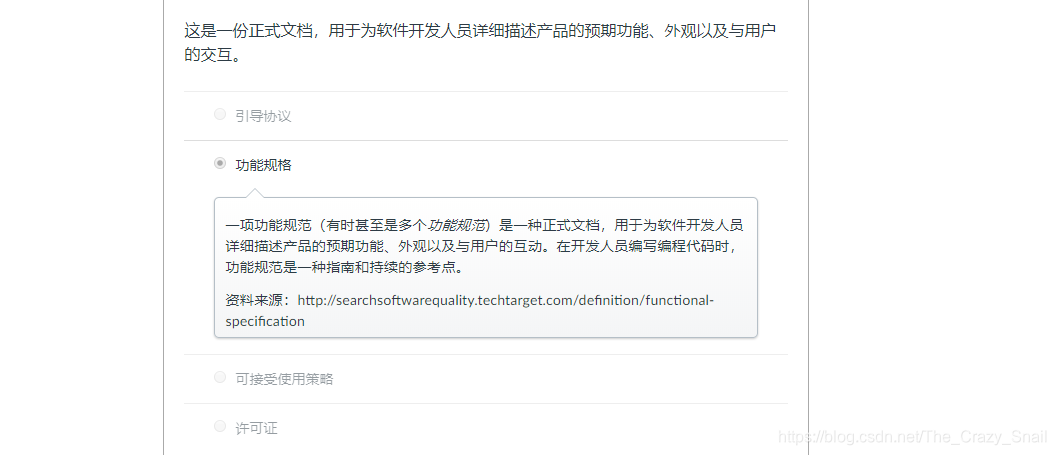This screenshot has height=455, width=1056.
Task: Click the divider line above 许可证 option
Action: click(486, 404)
